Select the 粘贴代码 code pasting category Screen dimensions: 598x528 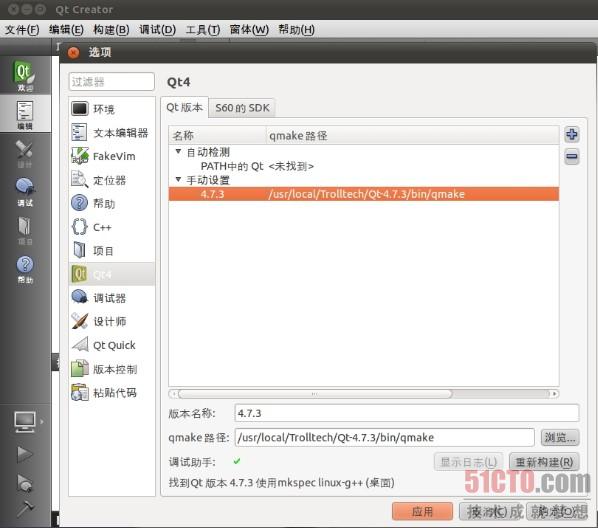tap(112, 393)
